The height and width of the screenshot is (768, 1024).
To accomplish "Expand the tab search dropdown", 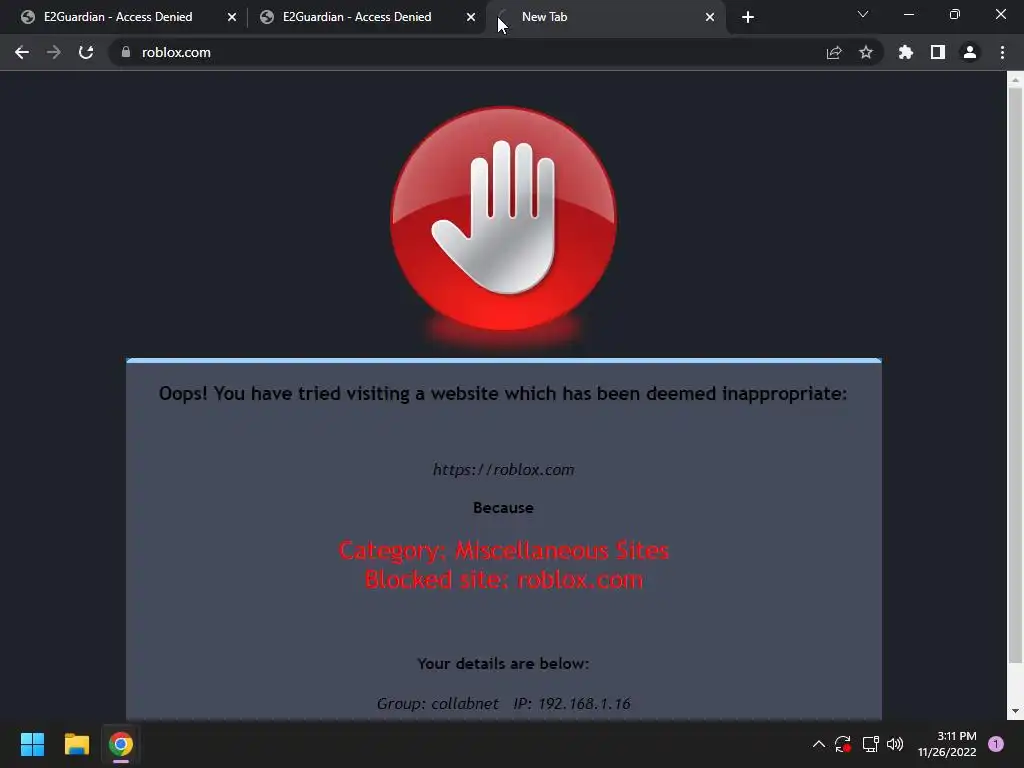I will tap(863, 14).
